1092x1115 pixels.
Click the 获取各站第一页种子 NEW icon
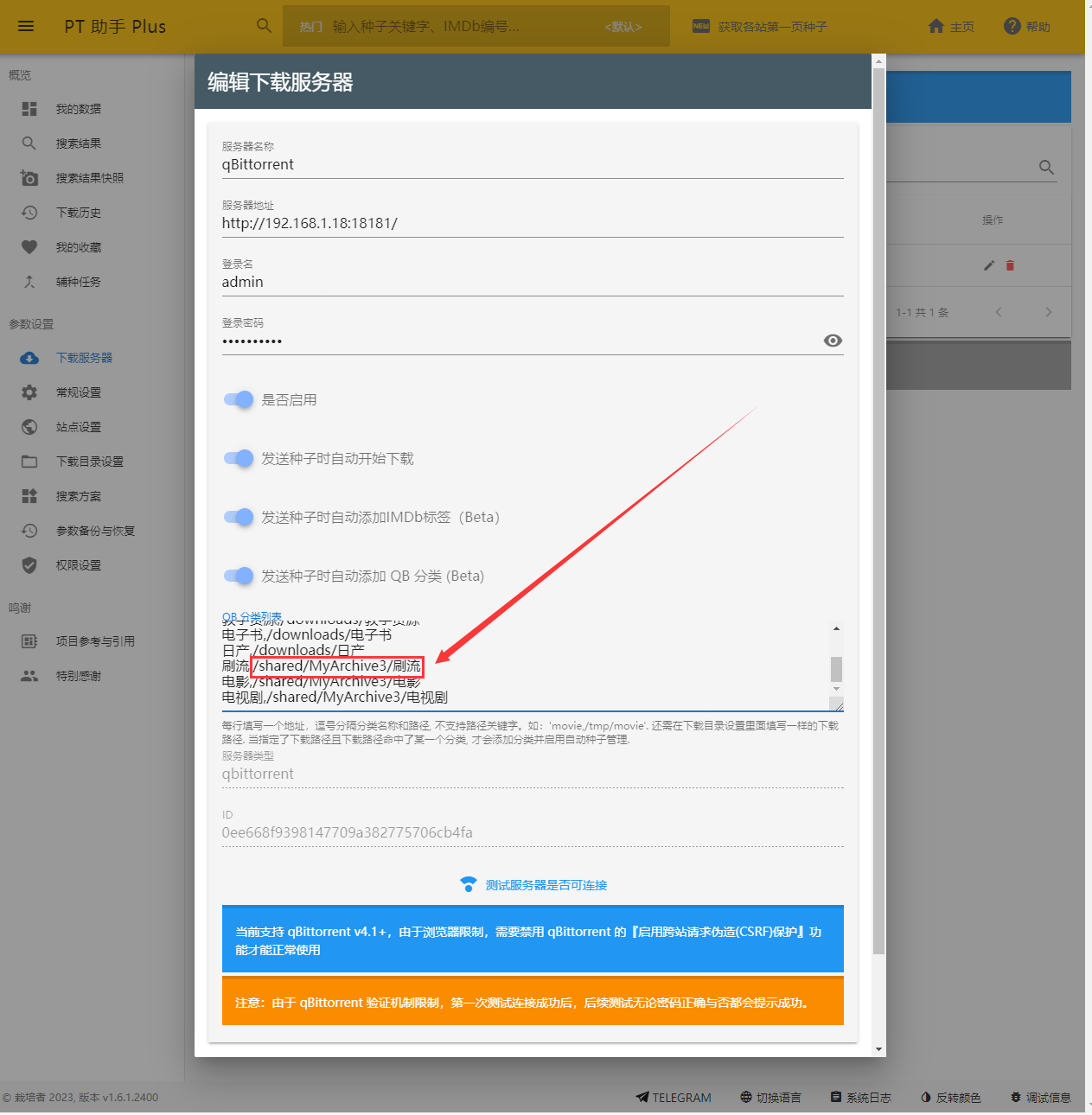point(701,26)
